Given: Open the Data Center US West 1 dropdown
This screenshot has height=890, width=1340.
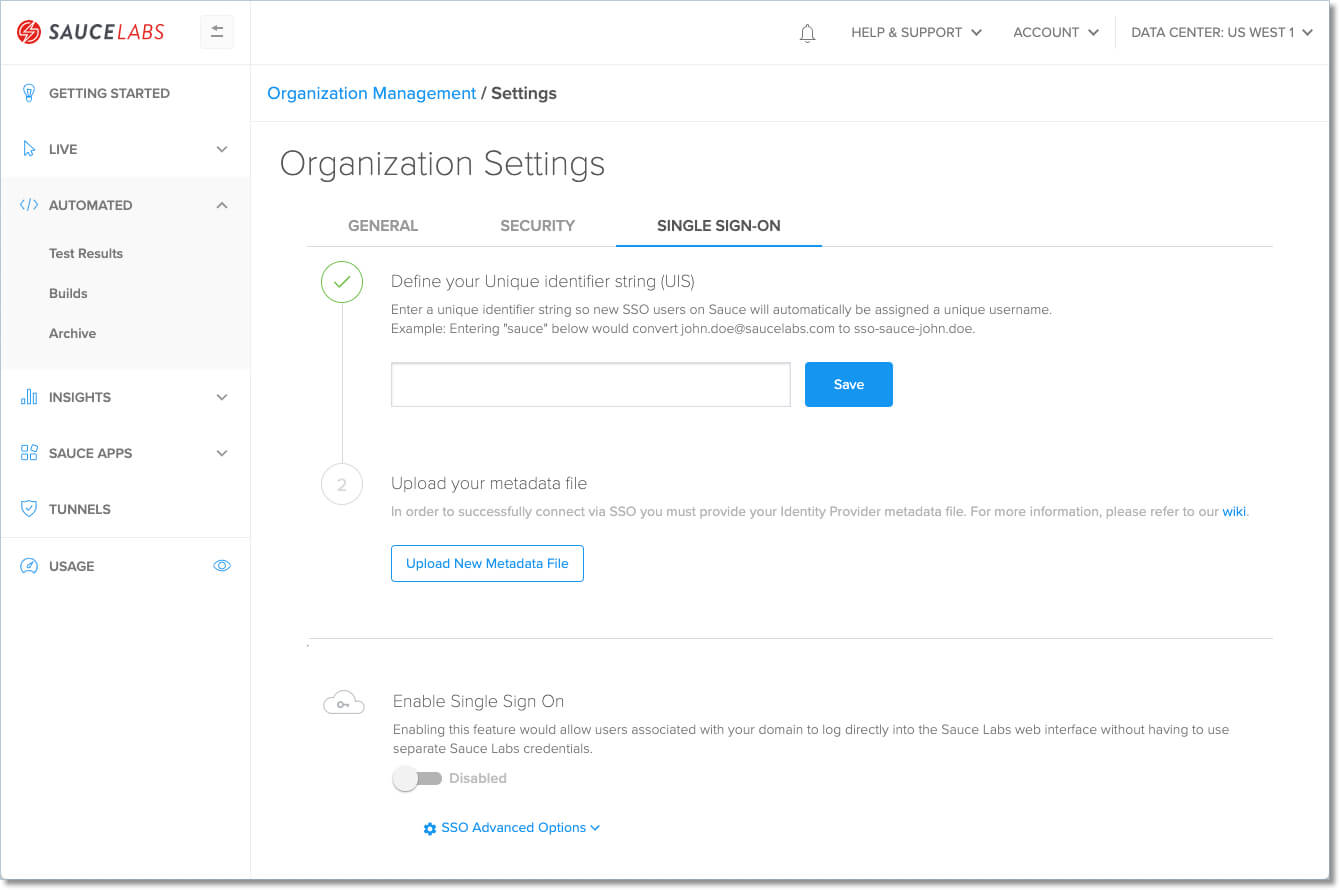Looking at the screenshot, I should pos(1222,33).
